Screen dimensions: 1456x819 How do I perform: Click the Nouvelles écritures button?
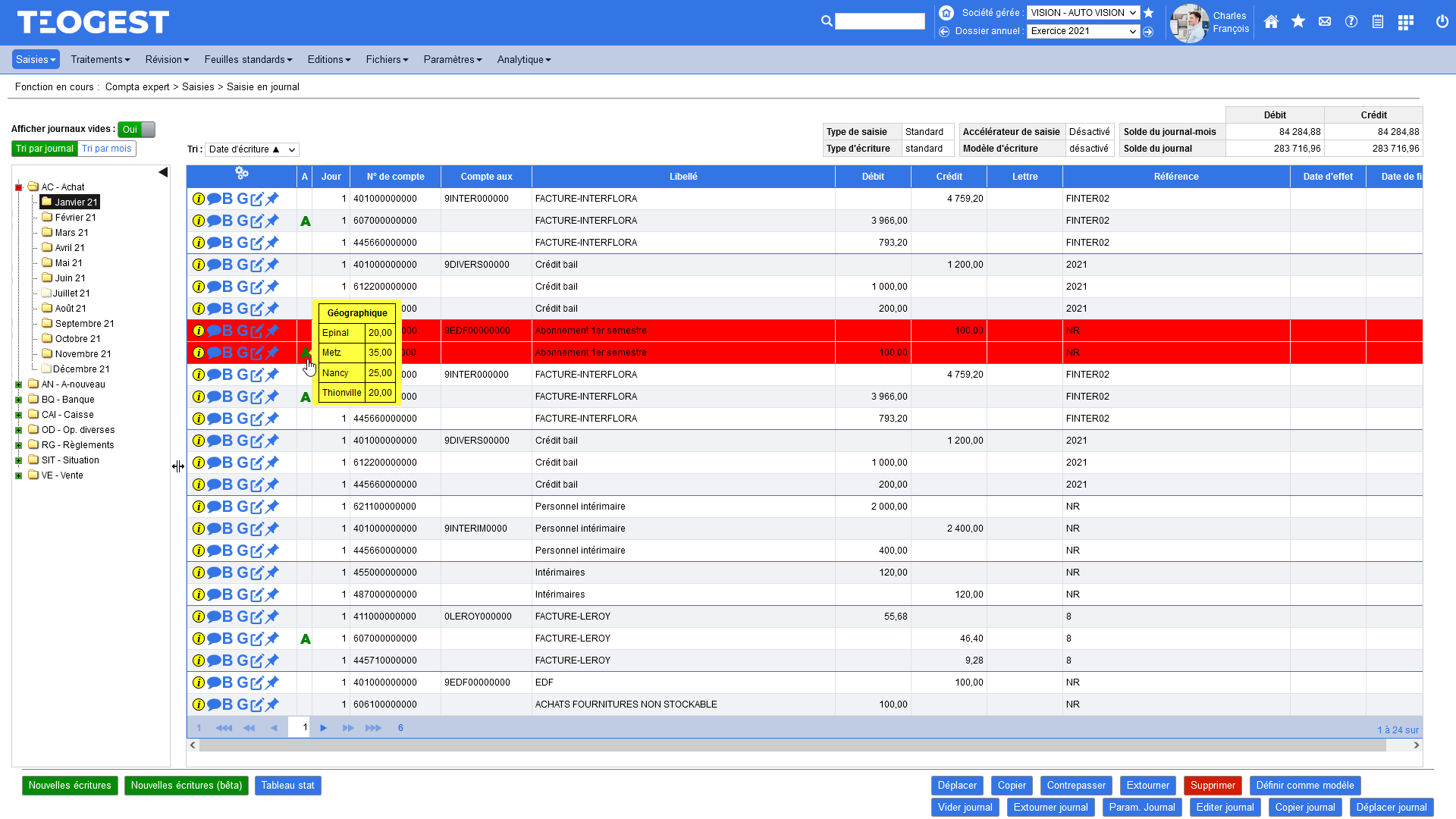(70, 786)
